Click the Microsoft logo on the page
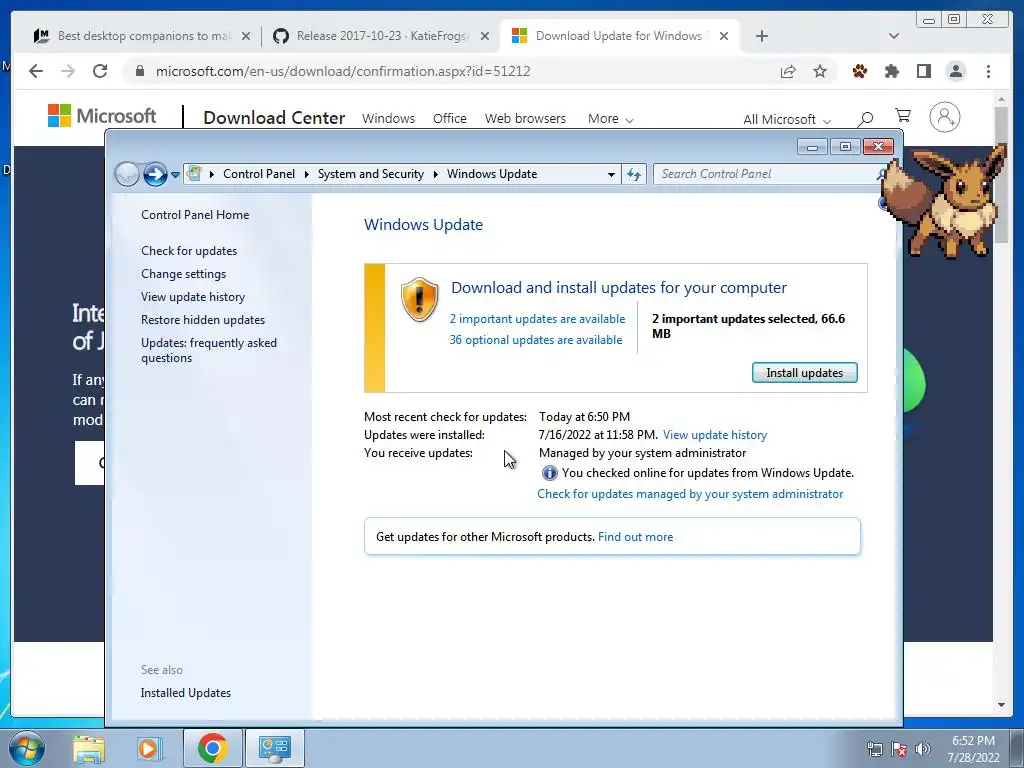This screenshot has width=1024, height=768. pos(102,116)
